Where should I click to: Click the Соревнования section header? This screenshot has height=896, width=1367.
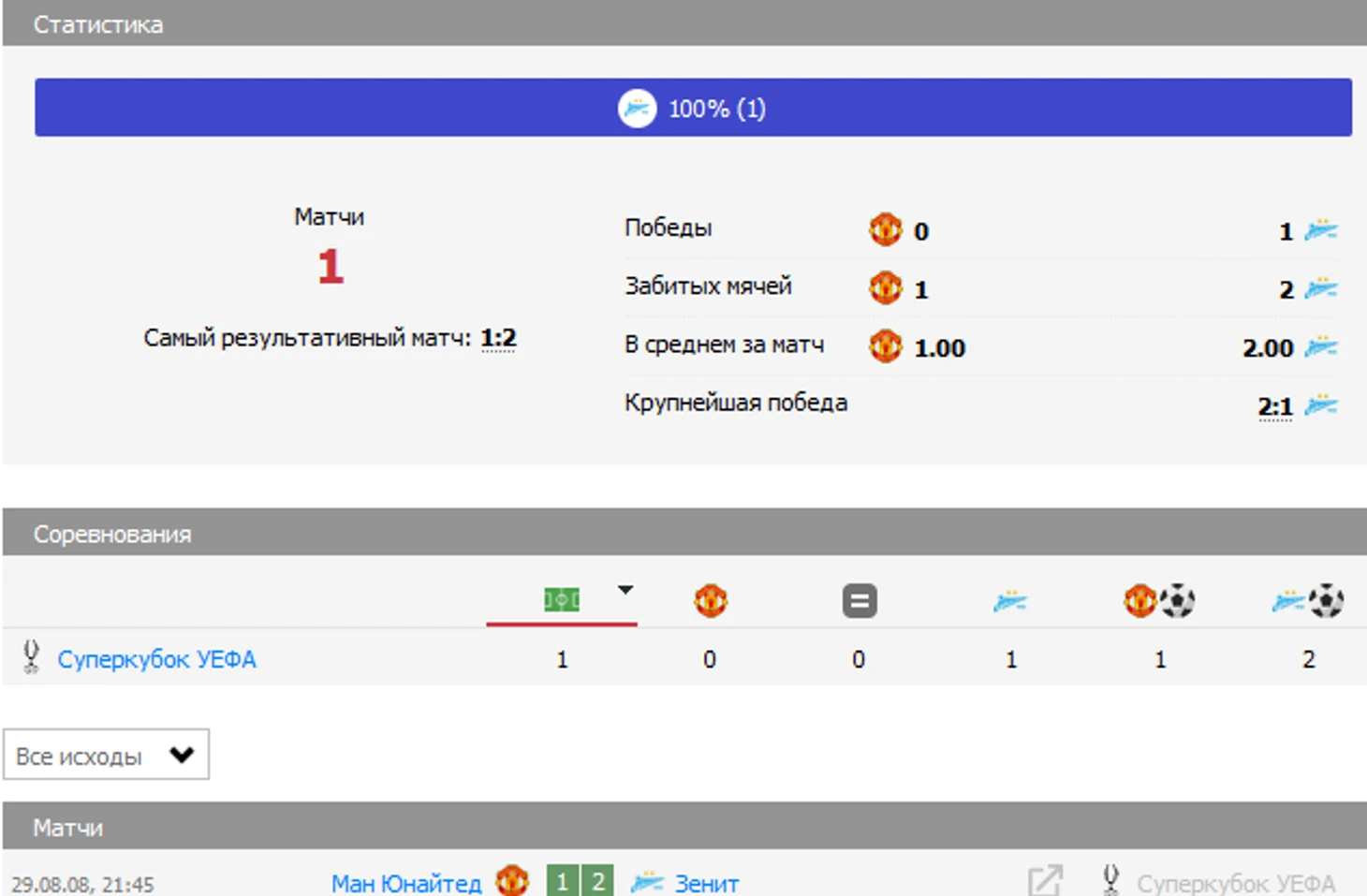684,533
